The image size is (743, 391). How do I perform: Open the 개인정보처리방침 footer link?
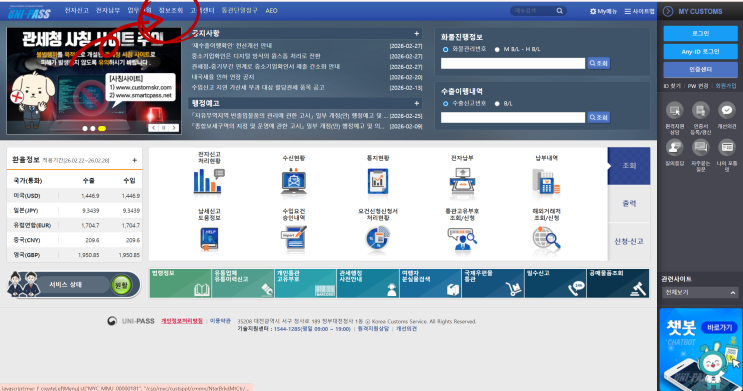[x=182, y=321]
